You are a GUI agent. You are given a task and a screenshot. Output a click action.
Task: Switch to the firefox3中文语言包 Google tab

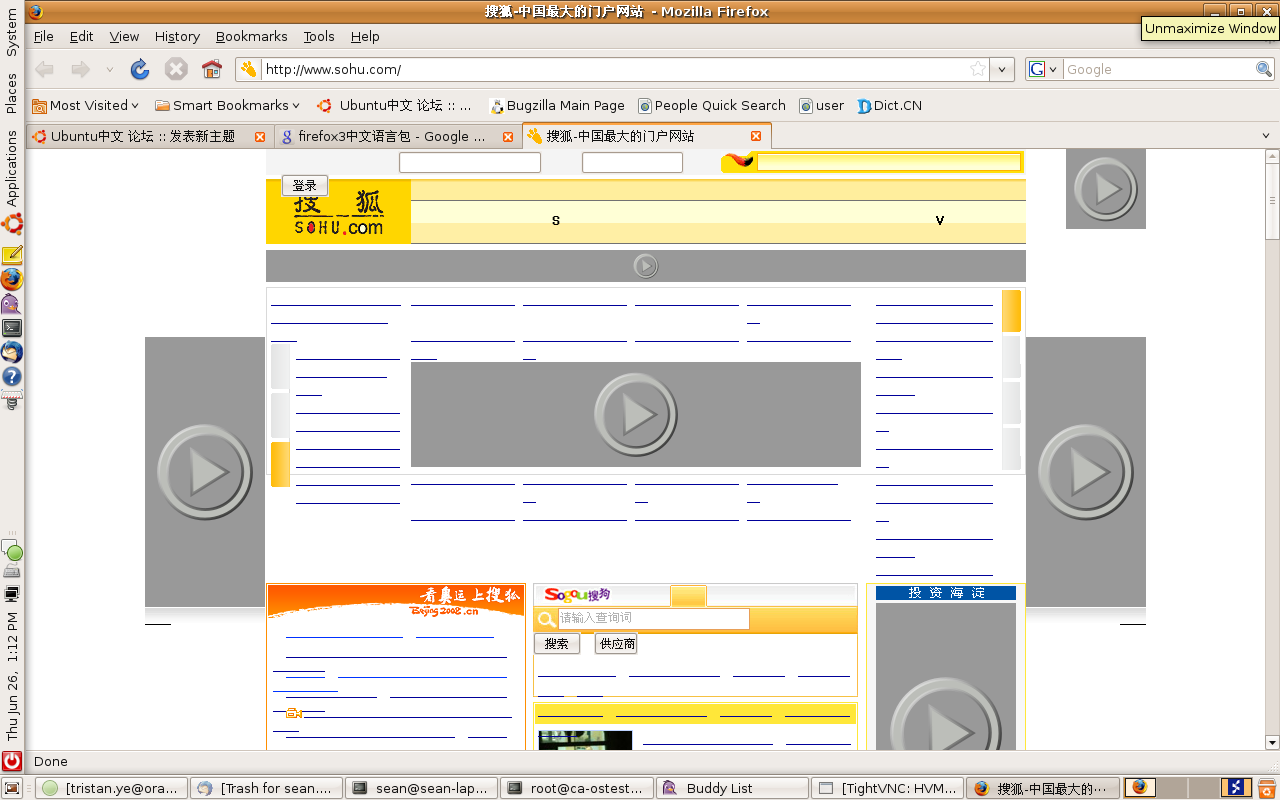tap(397, 136)
